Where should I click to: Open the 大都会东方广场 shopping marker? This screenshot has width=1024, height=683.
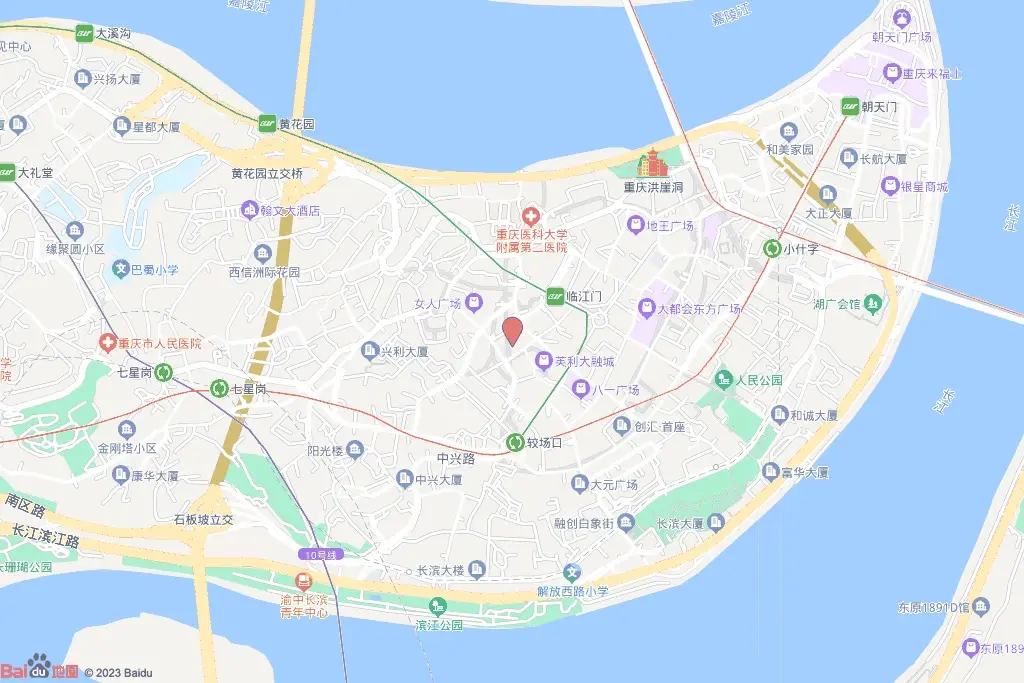coord(646,308)
